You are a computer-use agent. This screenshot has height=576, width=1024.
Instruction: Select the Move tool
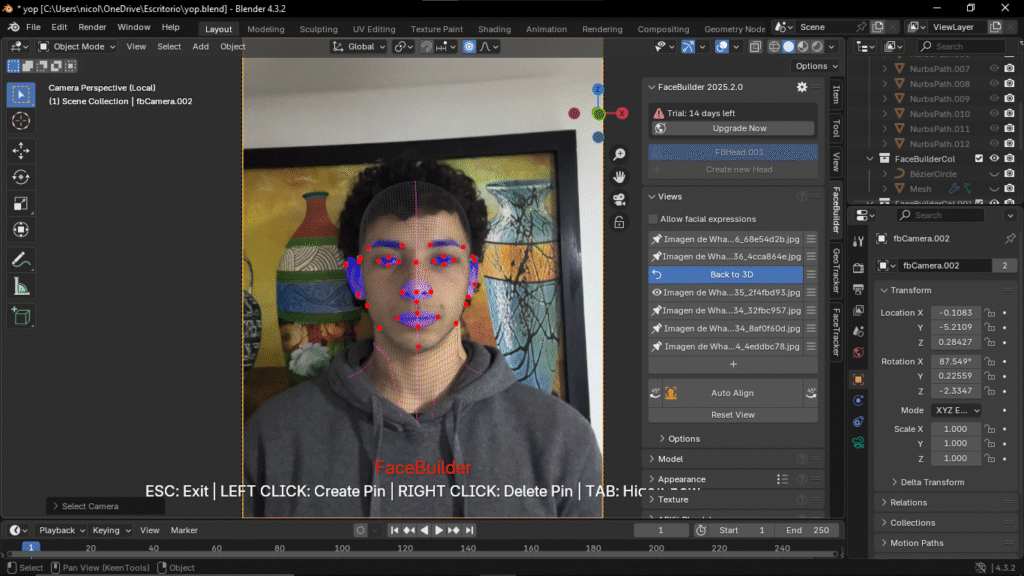(21, 150)
